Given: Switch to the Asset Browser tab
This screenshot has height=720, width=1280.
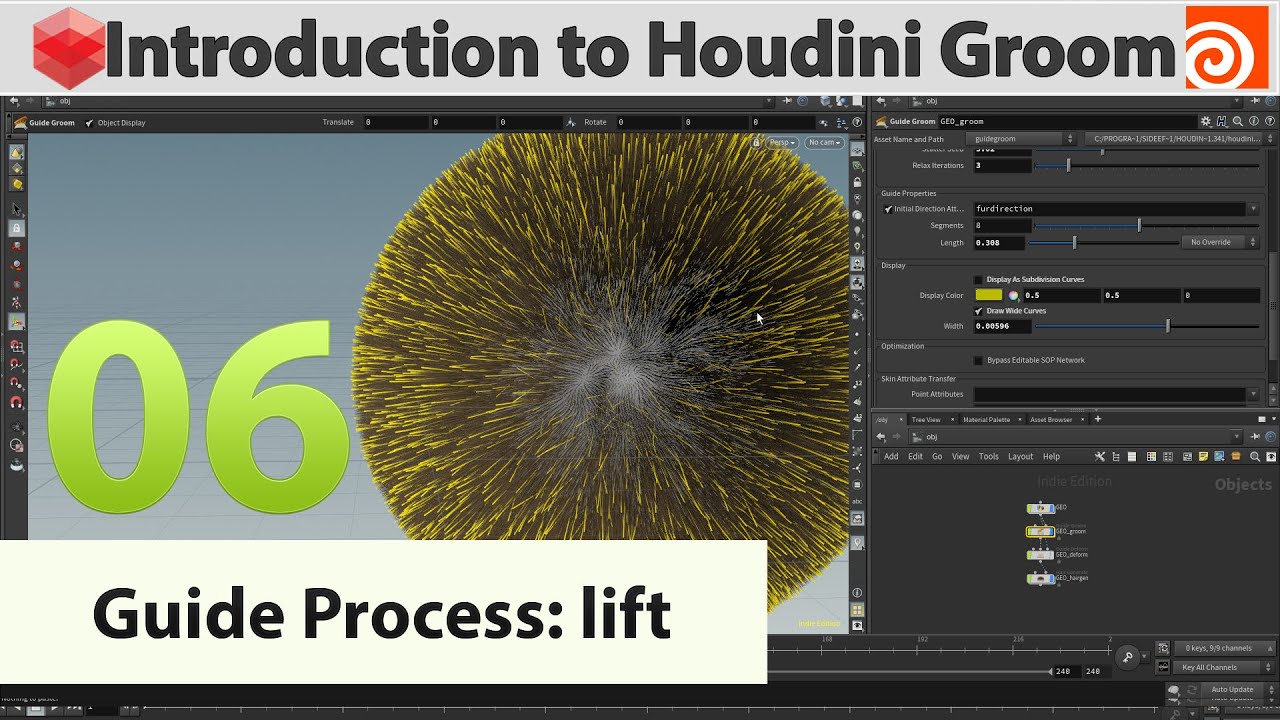Looking at the screenshot, I should point(1051,419).
